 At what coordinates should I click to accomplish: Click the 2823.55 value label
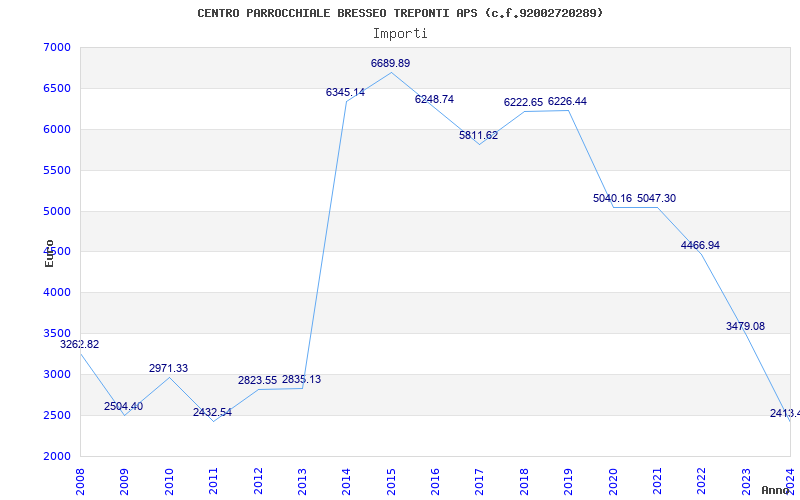point(258,381)
